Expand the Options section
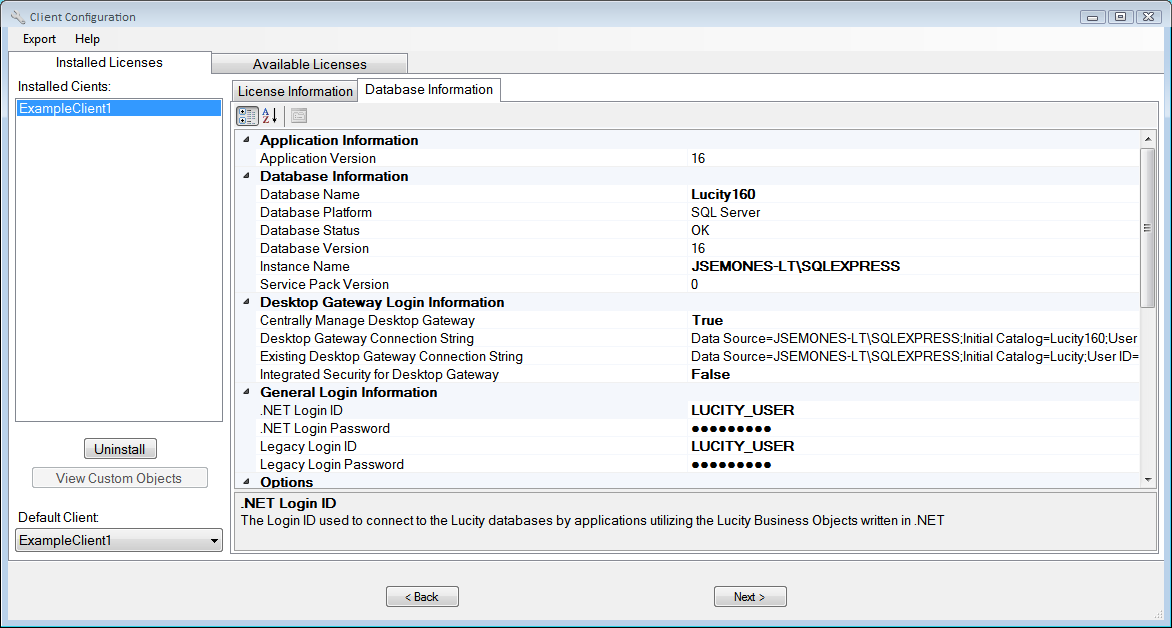Viewport: 1172px width, 628px height. click(x=246, y=482)
